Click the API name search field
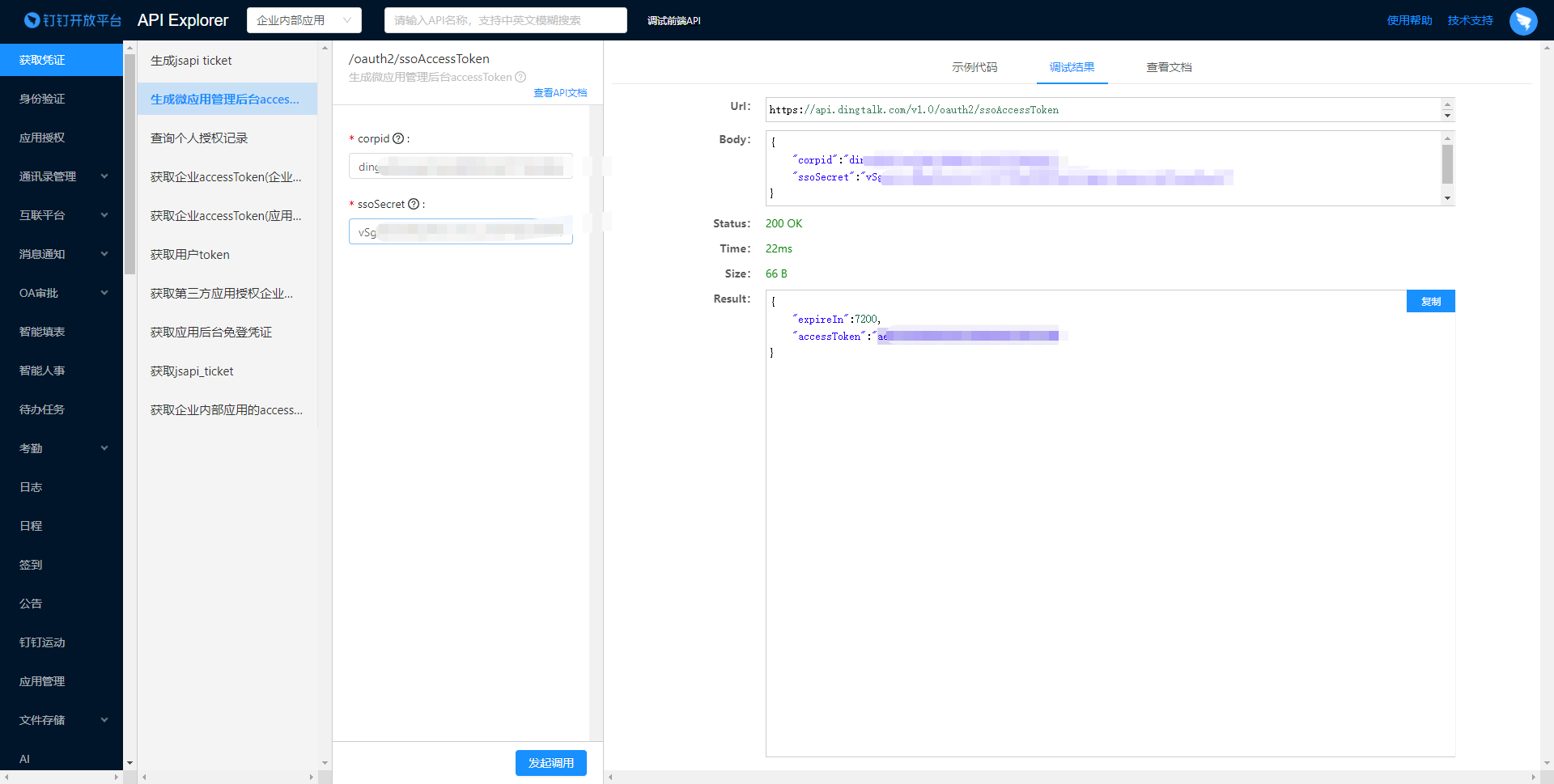1554x784 pixels. [505, 20]
